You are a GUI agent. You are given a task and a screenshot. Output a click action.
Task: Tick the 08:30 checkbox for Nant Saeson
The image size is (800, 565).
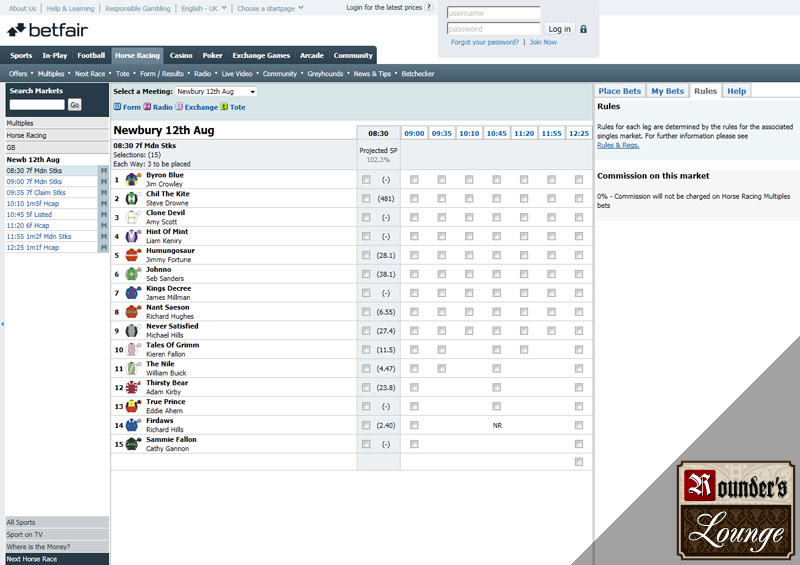[366, 311]
